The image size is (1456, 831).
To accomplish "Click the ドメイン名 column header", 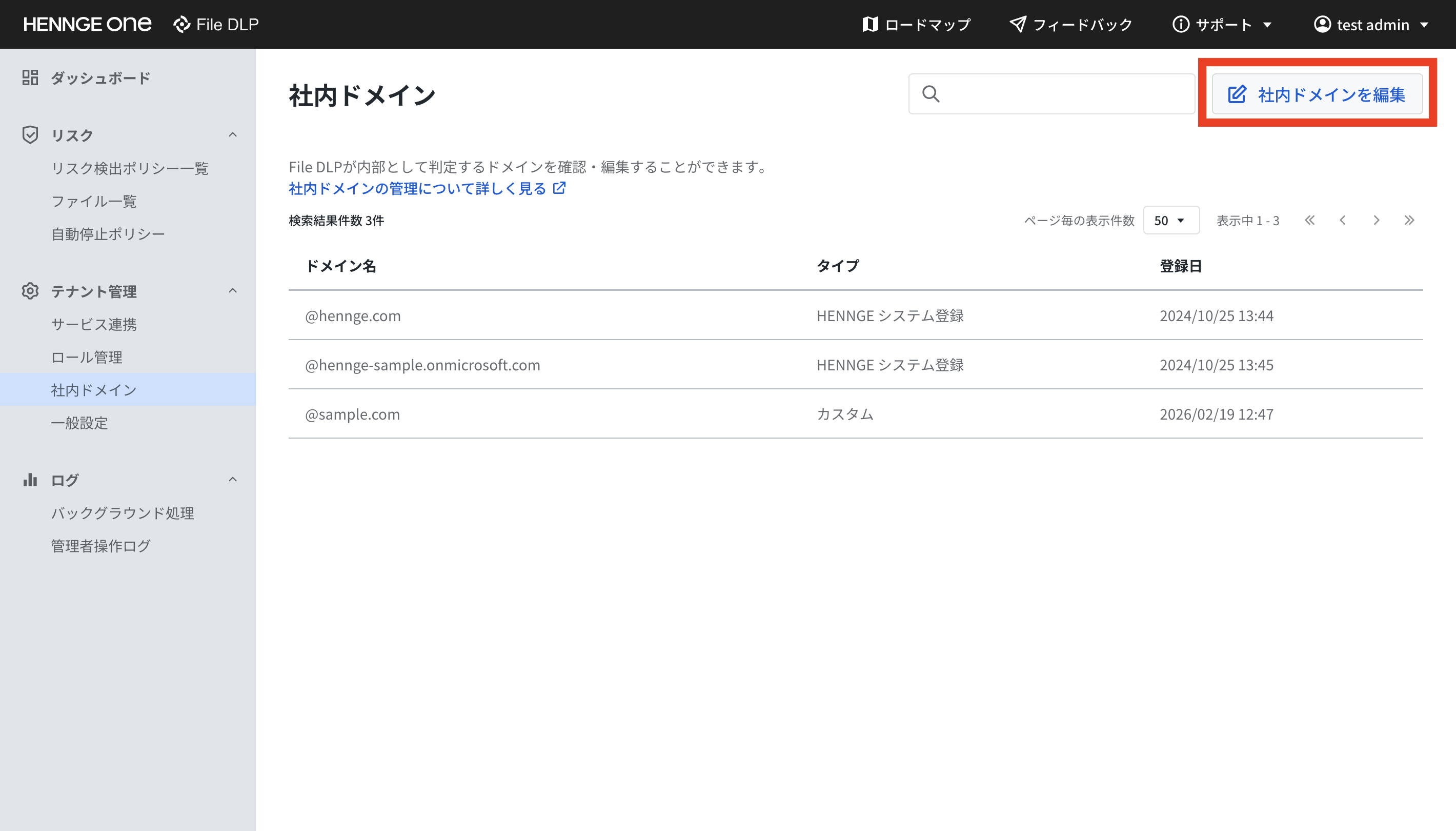I will click(340, 266).
